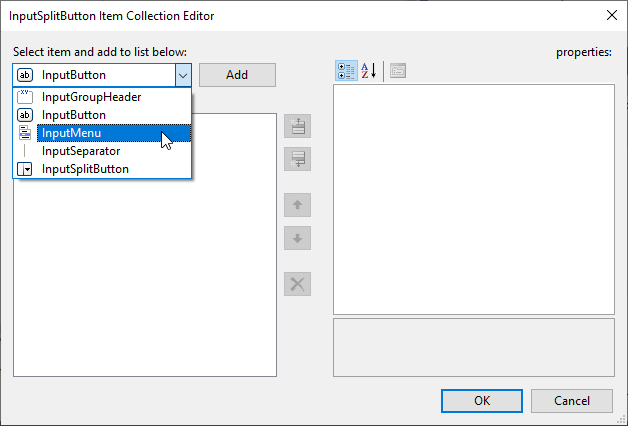Click inside the empty properties grid

click(x=472, y=200)
